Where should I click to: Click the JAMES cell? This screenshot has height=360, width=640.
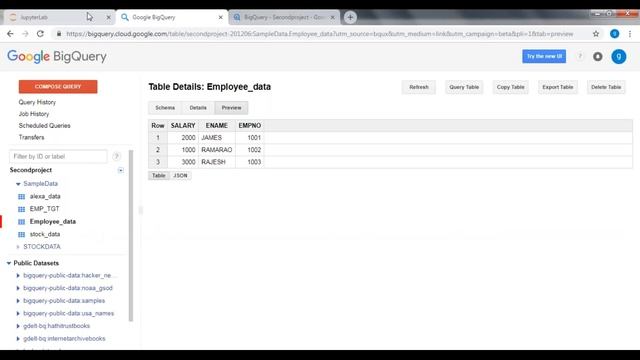pyautogui.click(x=217, y=138)
